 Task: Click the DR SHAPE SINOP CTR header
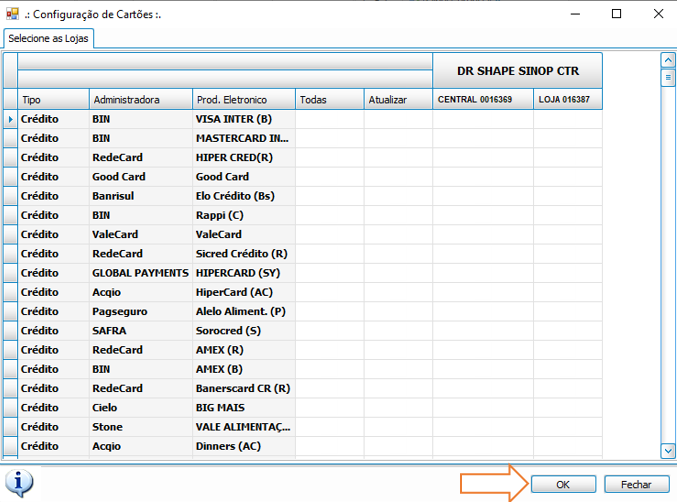click(x=518, y=71)
